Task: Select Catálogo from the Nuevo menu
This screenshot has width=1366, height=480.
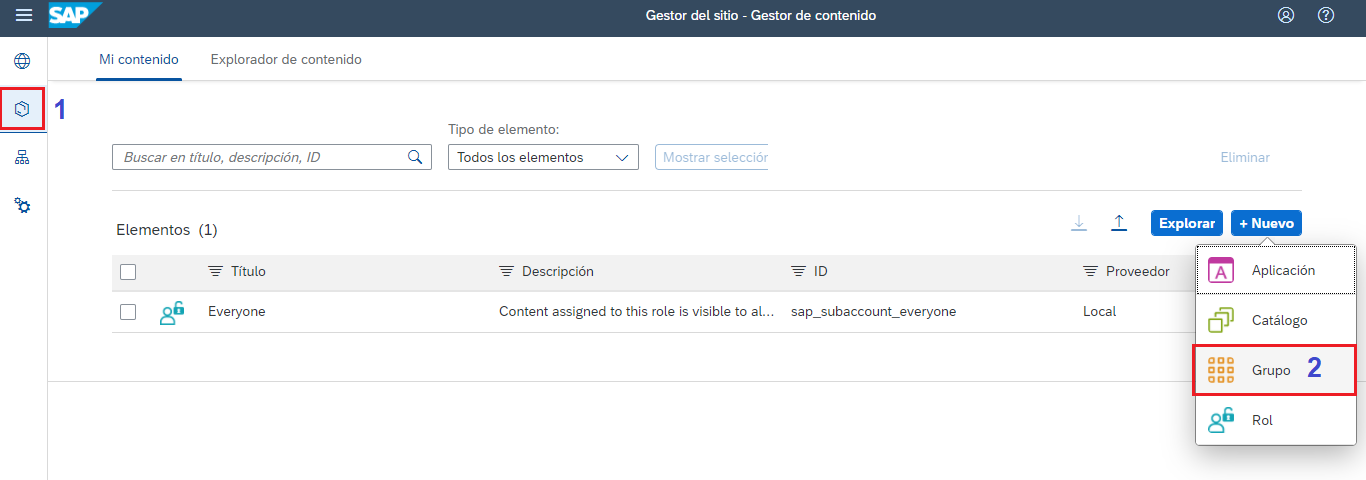Action: click(x=1276, y=321)
